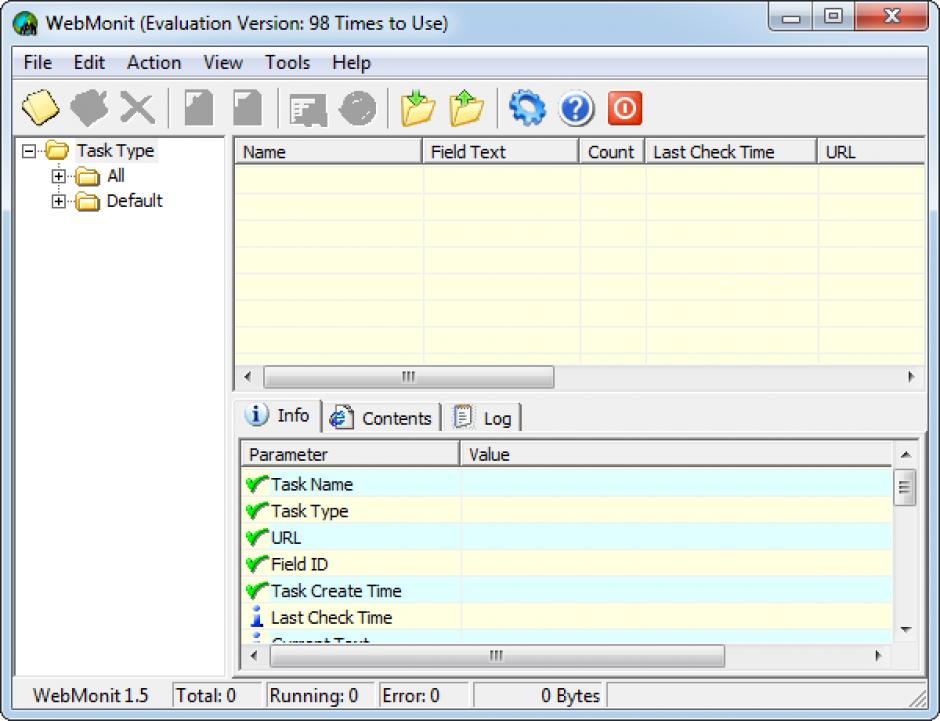Select the Task Type root label
Screen dimensions: 940x721
pyautogui.click(x=115, y=150)
